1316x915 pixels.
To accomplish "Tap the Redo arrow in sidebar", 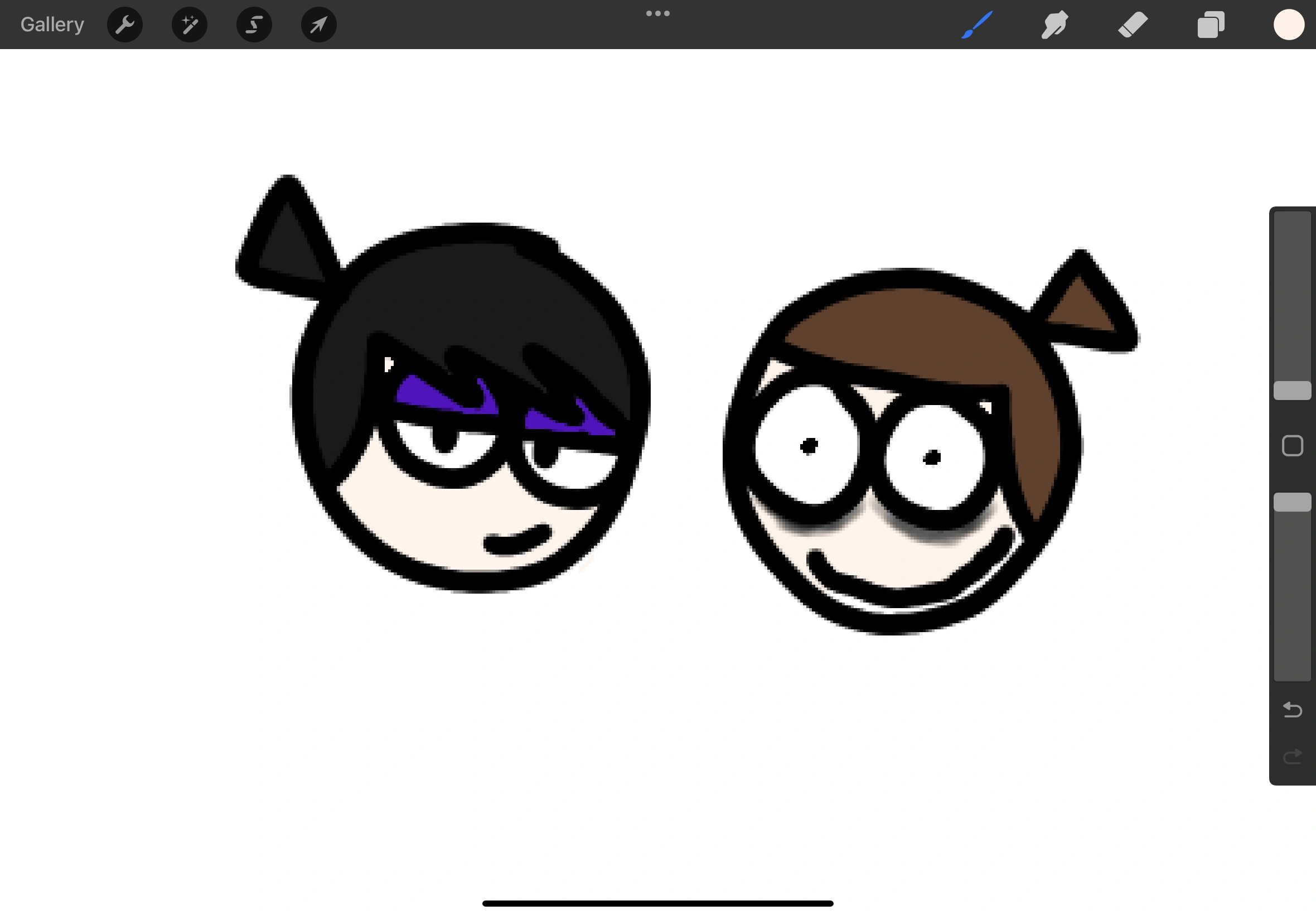I will click(1293, 757).
